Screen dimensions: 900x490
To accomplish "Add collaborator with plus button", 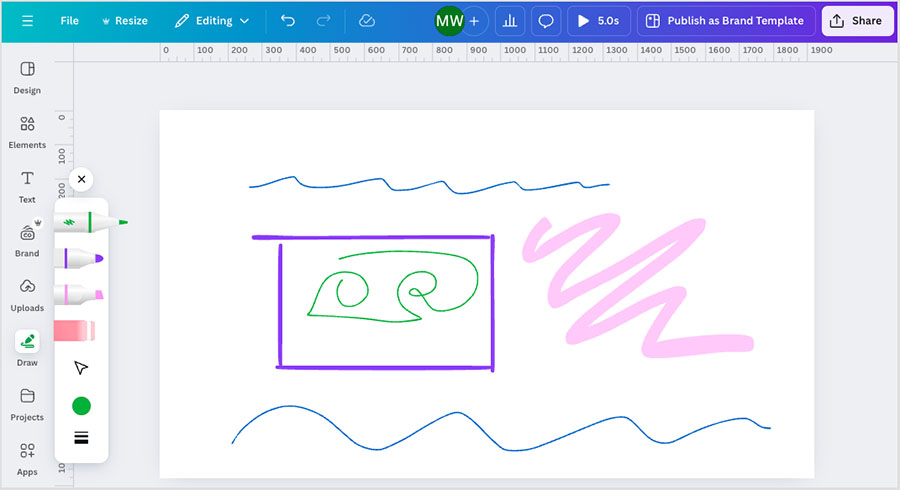I will (475, 21).
